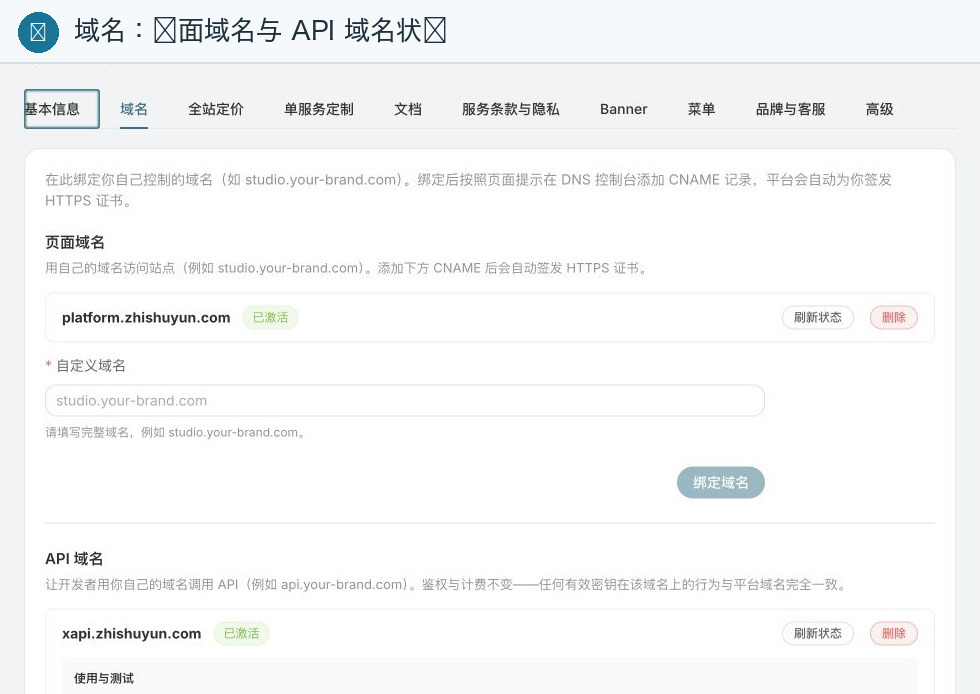Refresh status for xapi.zhishuyun.com

(818, 633)
